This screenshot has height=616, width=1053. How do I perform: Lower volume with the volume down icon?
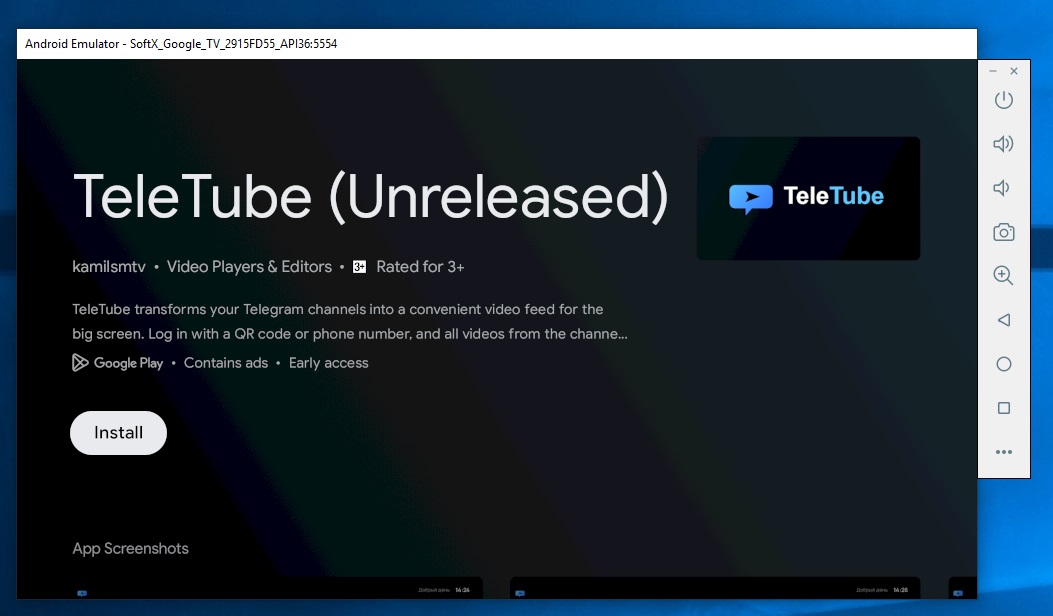pyautogui.click(x=1001, y=188)
